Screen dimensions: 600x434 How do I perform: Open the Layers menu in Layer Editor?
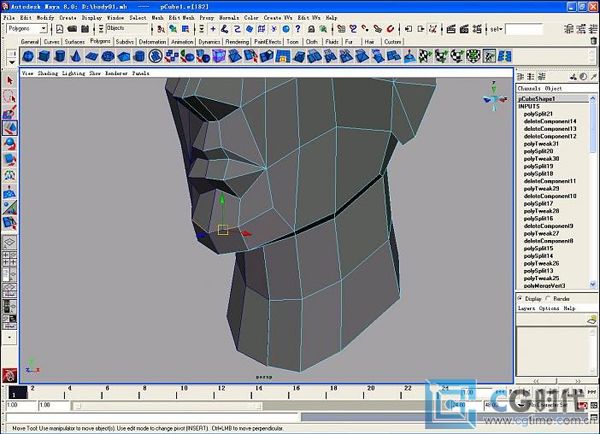pos(527,308)
